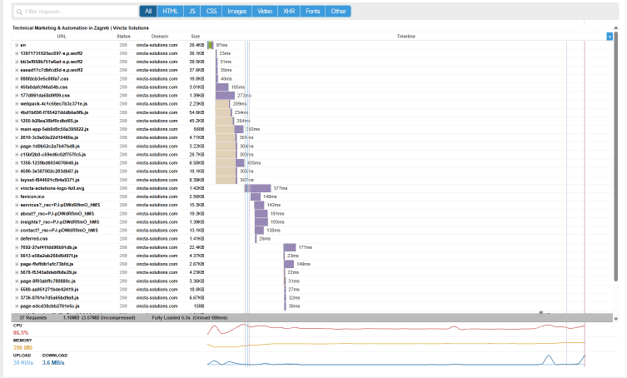
Task: Show only Images requests
Action: coord(237,11)
